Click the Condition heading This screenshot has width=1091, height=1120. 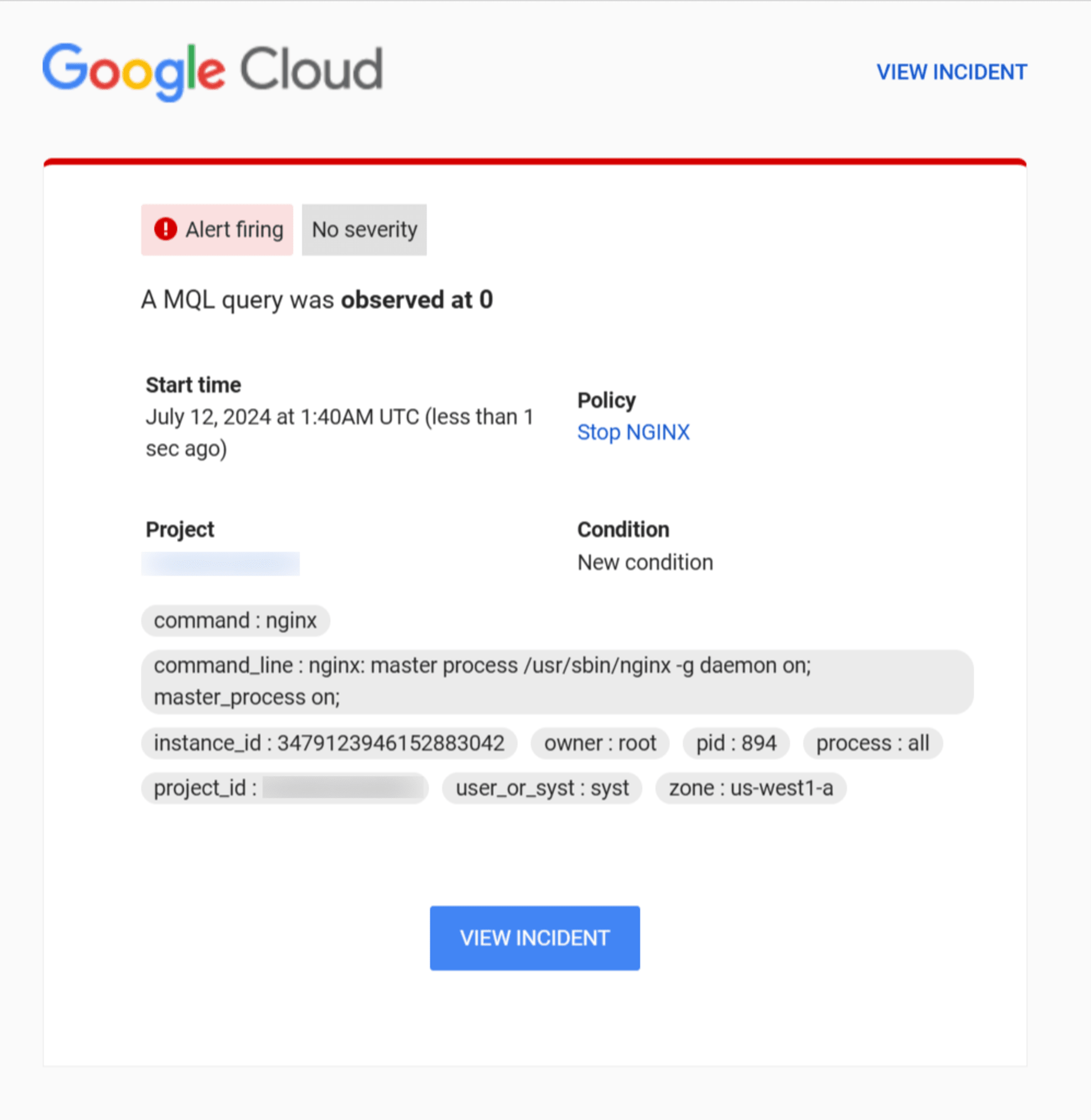click(x=623, y=530)
